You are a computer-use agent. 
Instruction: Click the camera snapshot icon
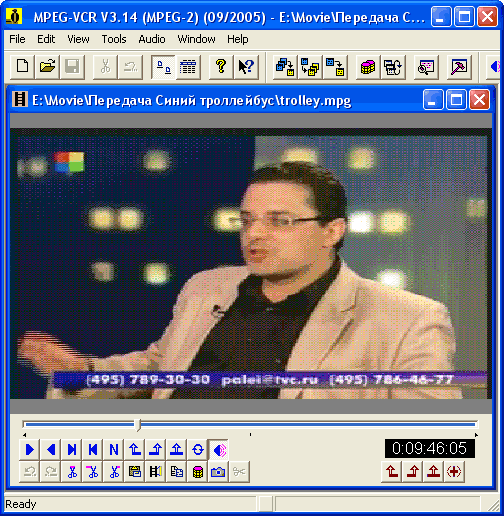(x=218, y=472)
